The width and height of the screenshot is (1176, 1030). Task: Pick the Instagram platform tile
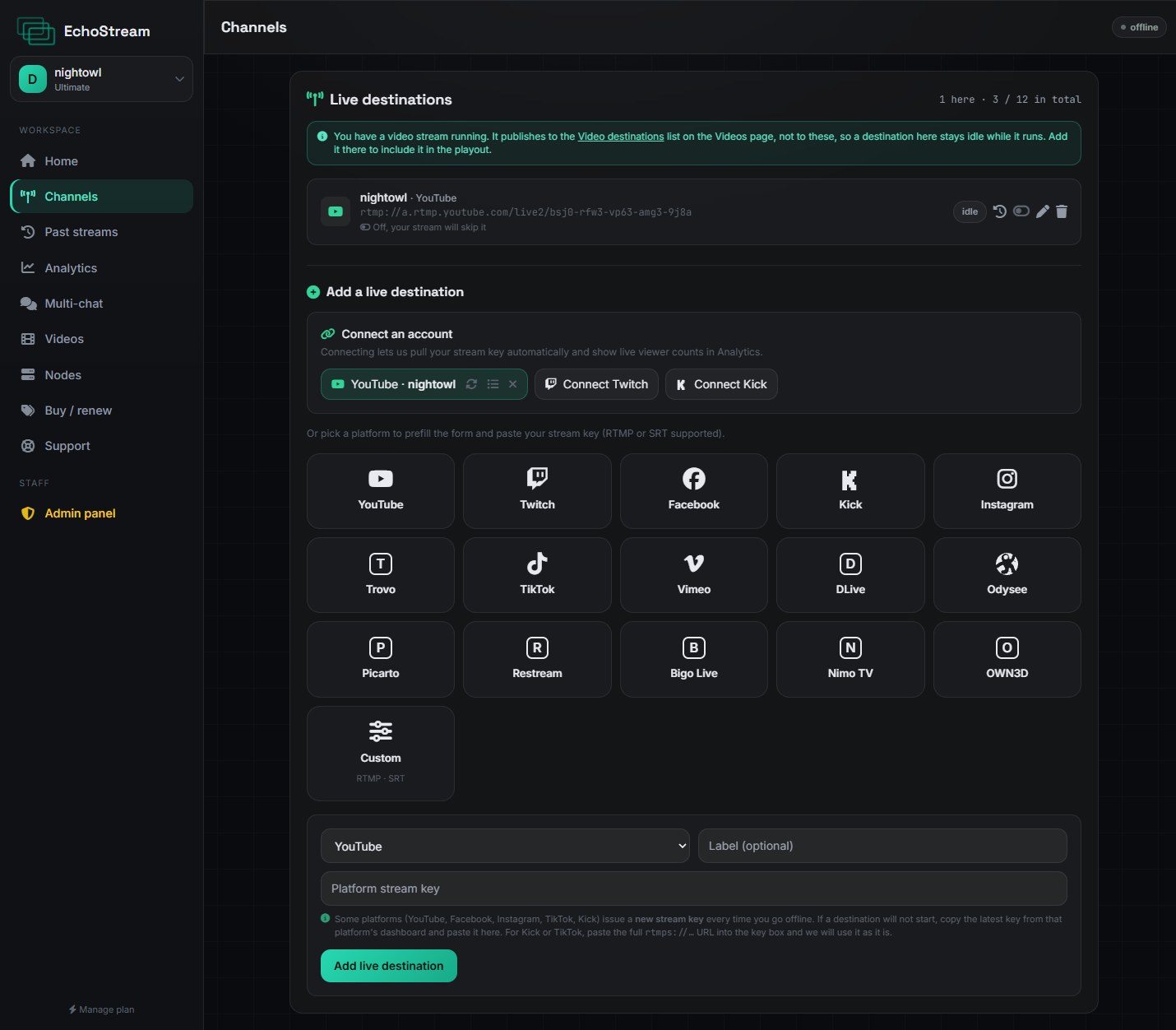(x=1007, y=491)
